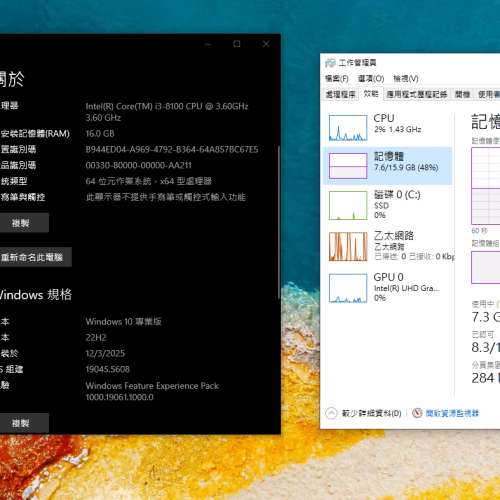Viewport: 500px width, 500px height.
Task: Click pen and touch description text
Action: pos(166,197)
